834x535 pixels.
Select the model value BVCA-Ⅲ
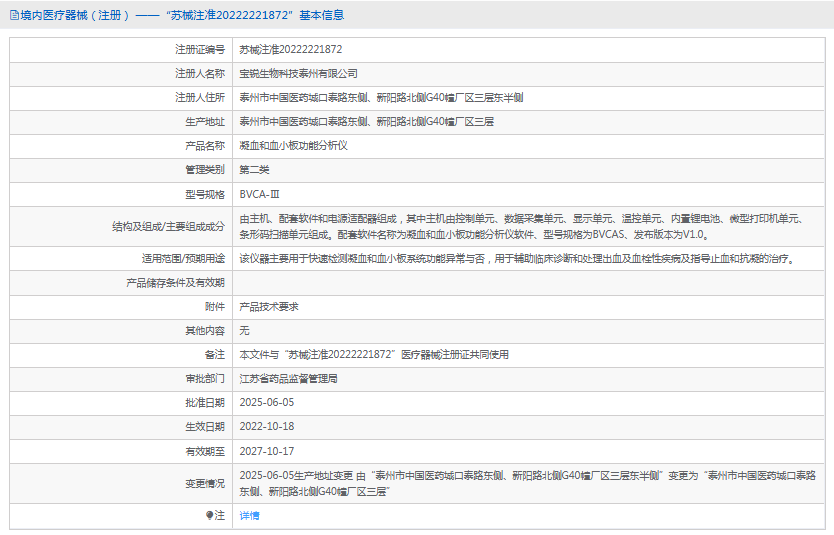pos(260,194)
